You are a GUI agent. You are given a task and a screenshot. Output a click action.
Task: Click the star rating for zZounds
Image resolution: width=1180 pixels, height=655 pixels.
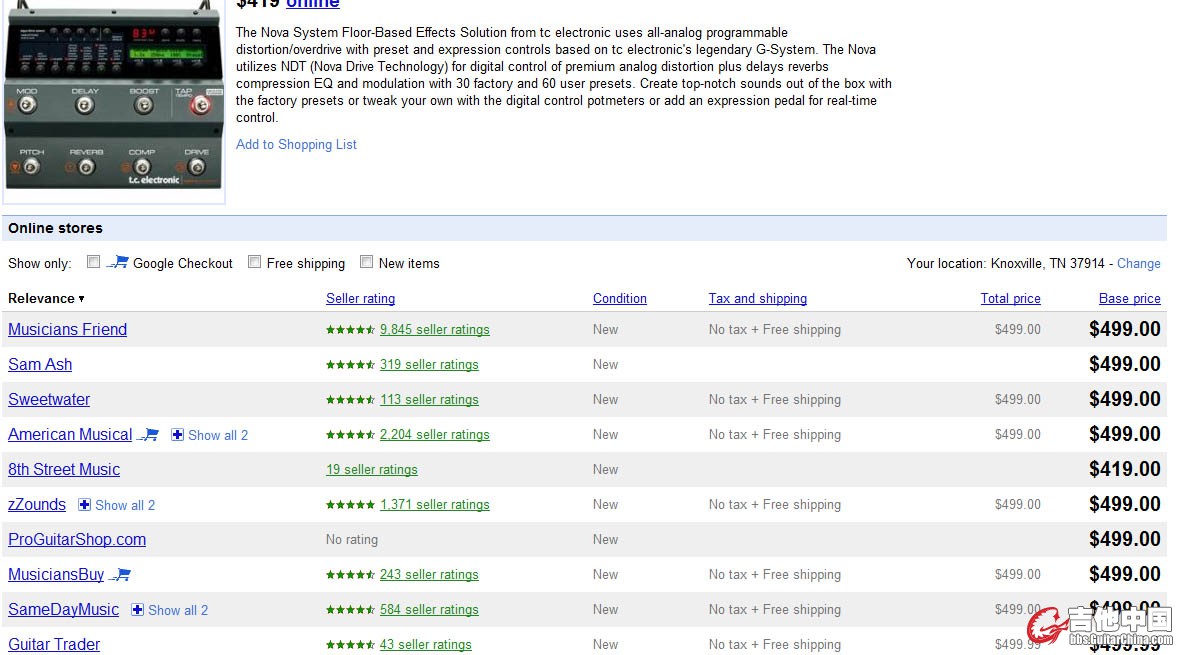[350, 504]
